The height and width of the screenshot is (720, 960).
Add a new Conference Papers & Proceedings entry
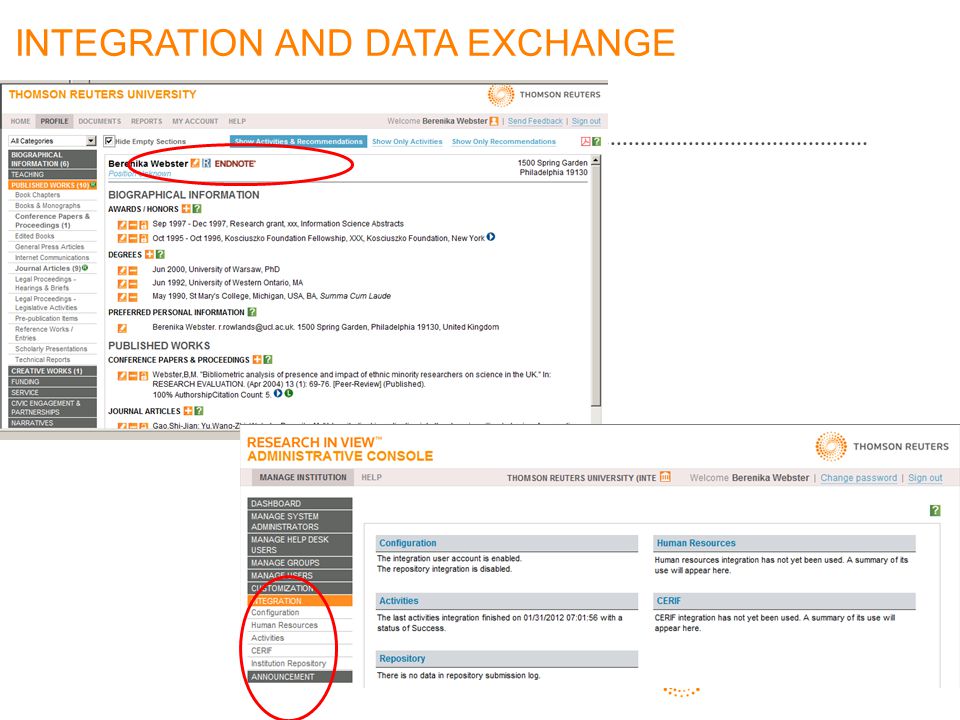pyautogui.click(x=257, y=359)
